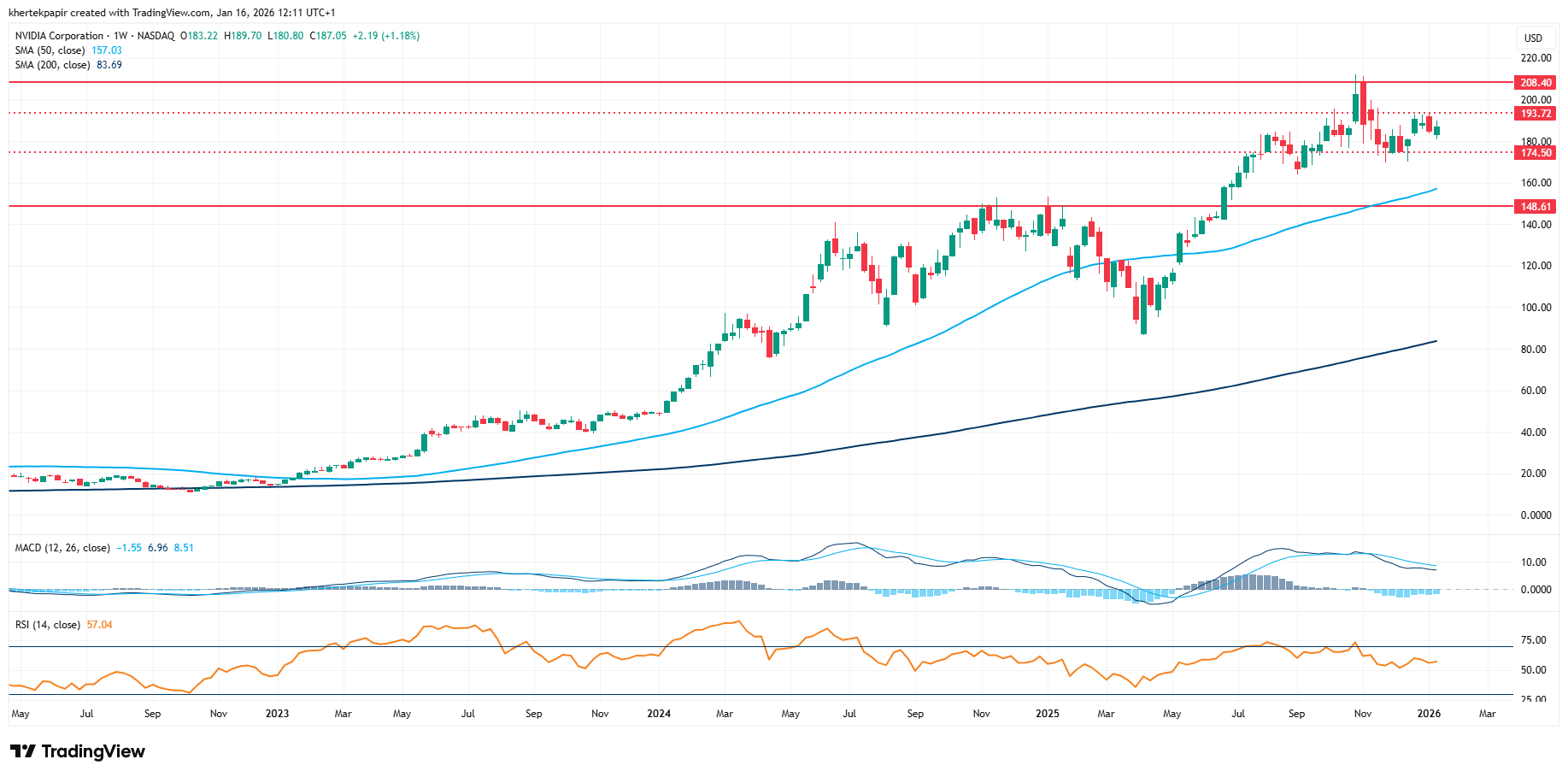Click the 2026 label on time axis

tap(1429, 714)
